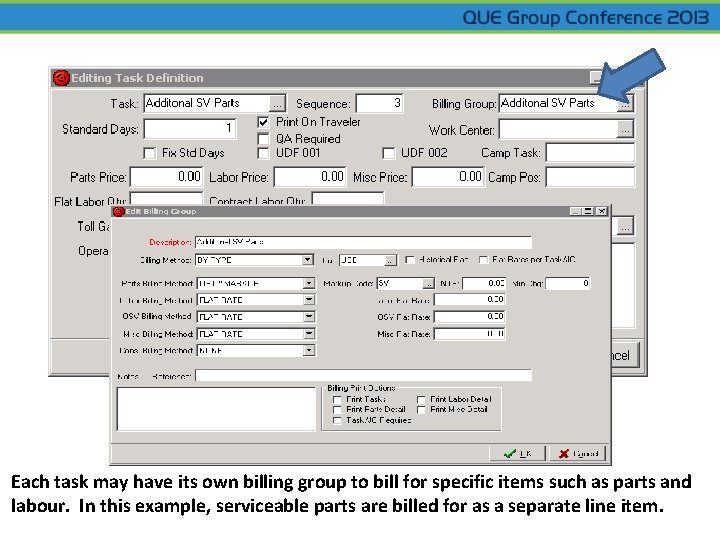
Task: Click the Markup Code field
Action: [x=399, y=283]
